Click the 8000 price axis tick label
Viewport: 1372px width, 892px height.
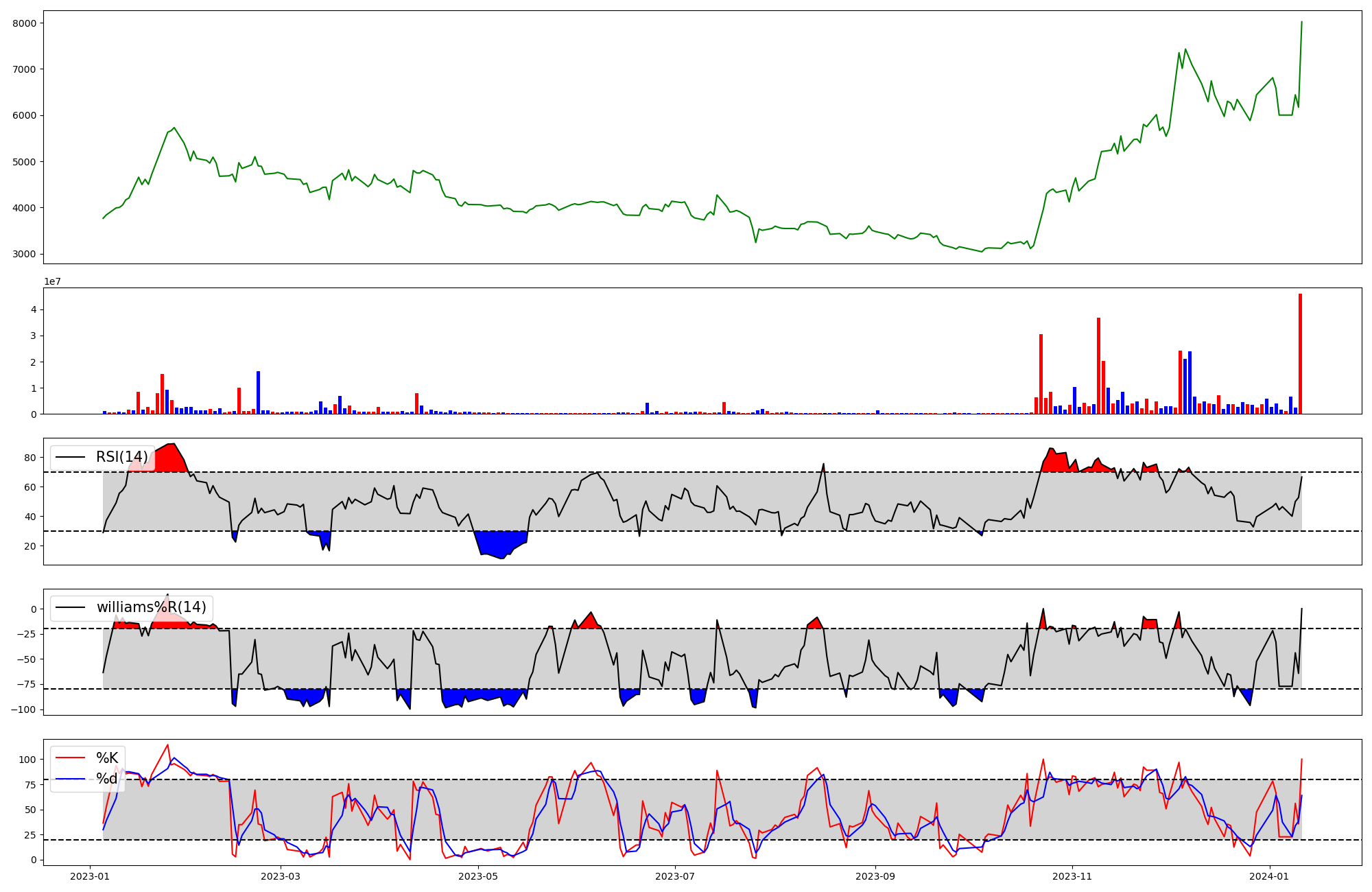pos(25,23)
